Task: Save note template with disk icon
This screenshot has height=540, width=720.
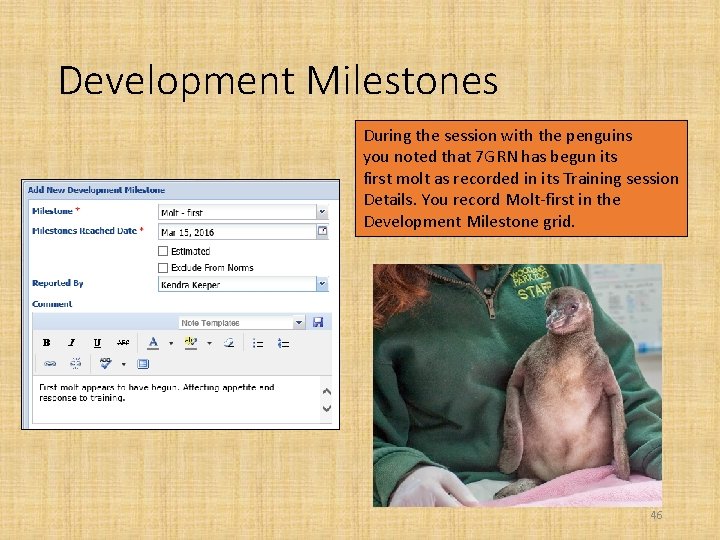Action: [x=318, y=322]
